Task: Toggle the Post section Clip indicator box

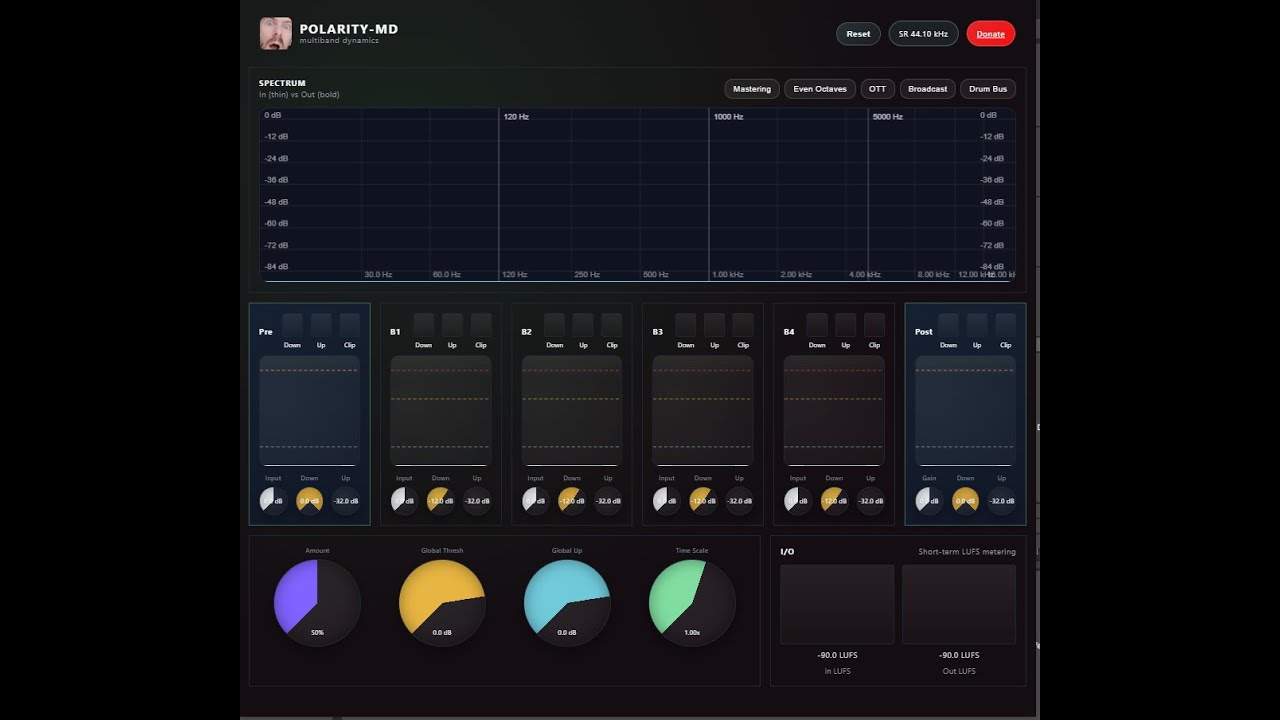Action: click(x=1005, y=324)
